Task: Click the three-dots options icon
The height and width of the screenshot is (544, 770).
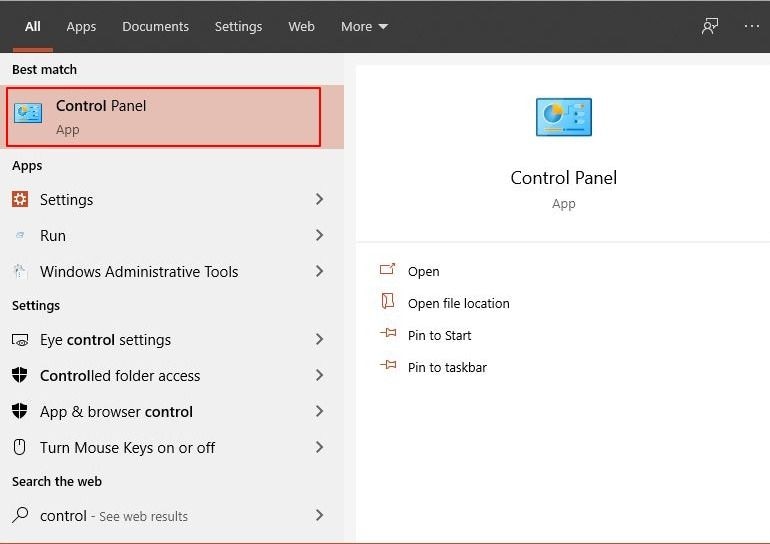Action: pos(752,27)
